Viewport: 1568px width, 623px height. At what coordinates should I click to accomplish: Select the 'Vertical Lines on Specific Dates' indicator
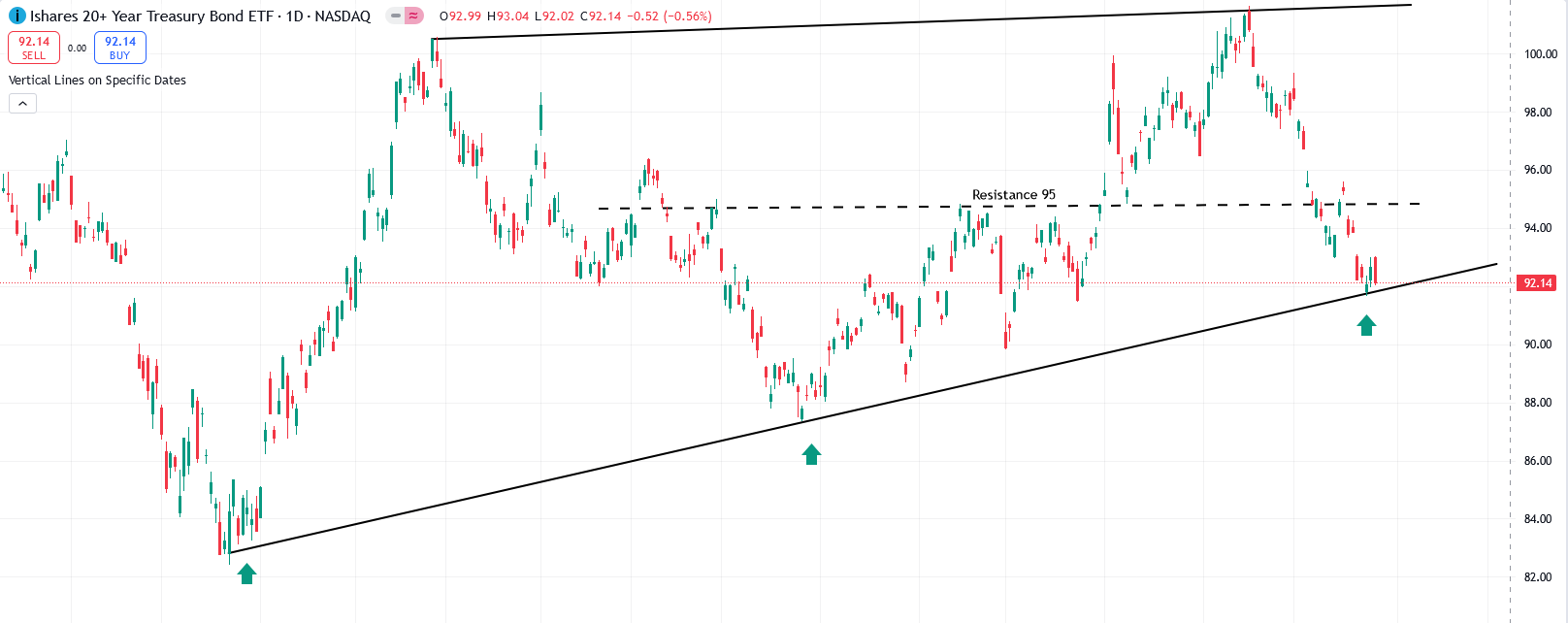coord(97,81)
